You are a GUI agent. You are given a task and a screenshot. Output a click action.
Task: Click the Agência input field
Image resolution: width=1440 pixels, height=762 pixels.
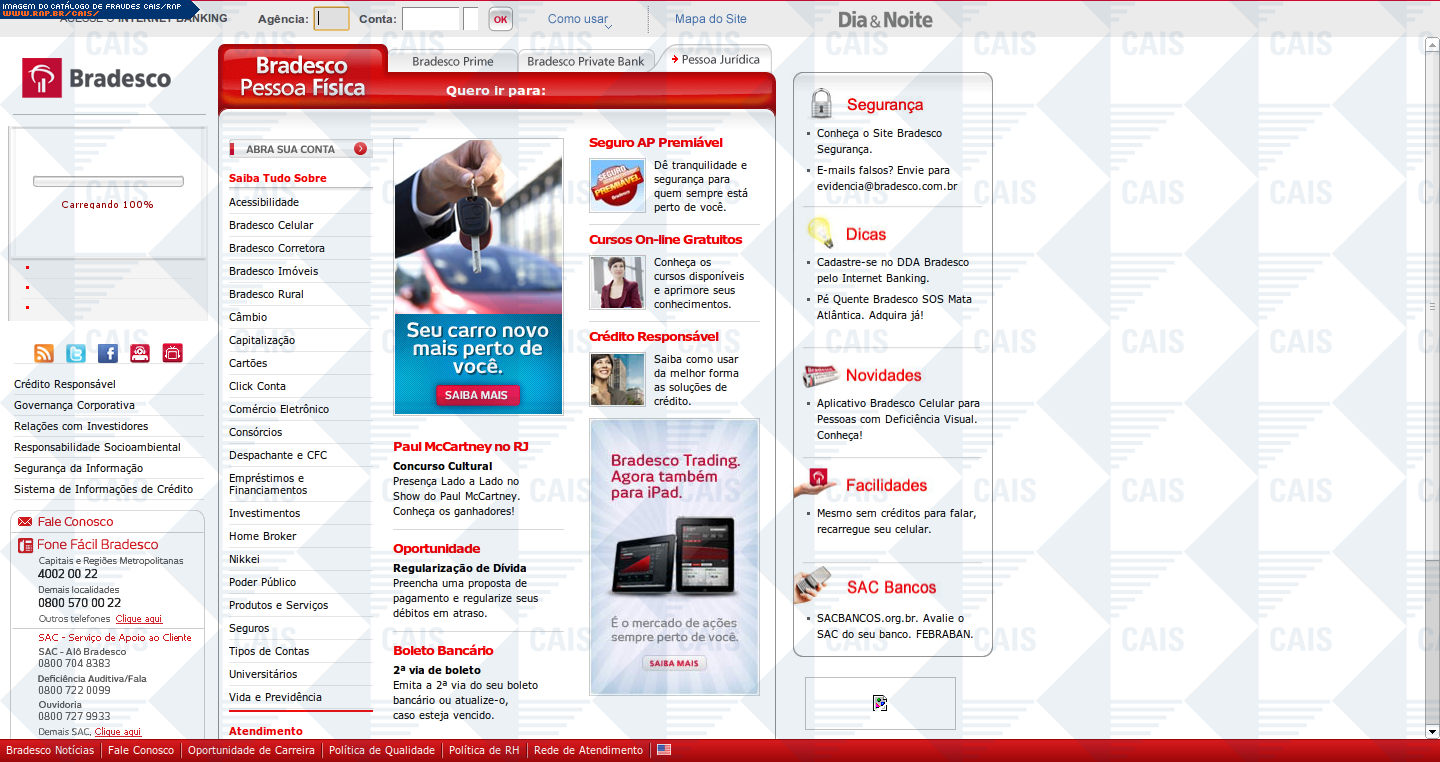click(332, 19)
